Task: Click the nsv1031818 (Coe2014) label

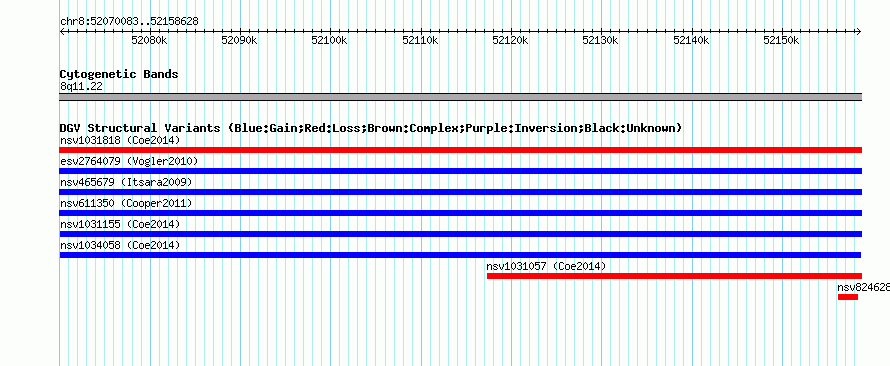Action: [120, 140]
